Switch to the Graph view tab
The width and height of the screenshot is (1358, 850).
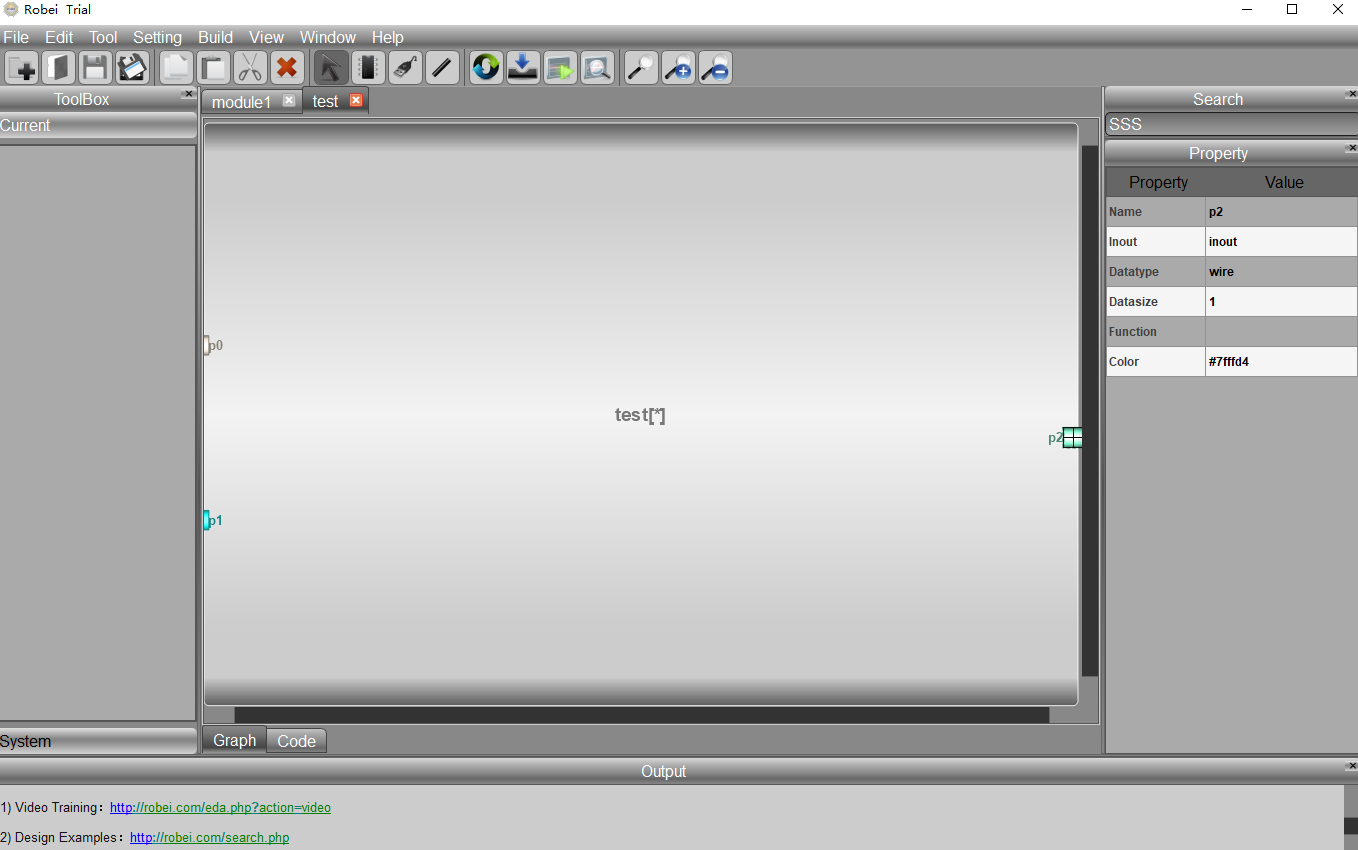[x=235, y=740]
